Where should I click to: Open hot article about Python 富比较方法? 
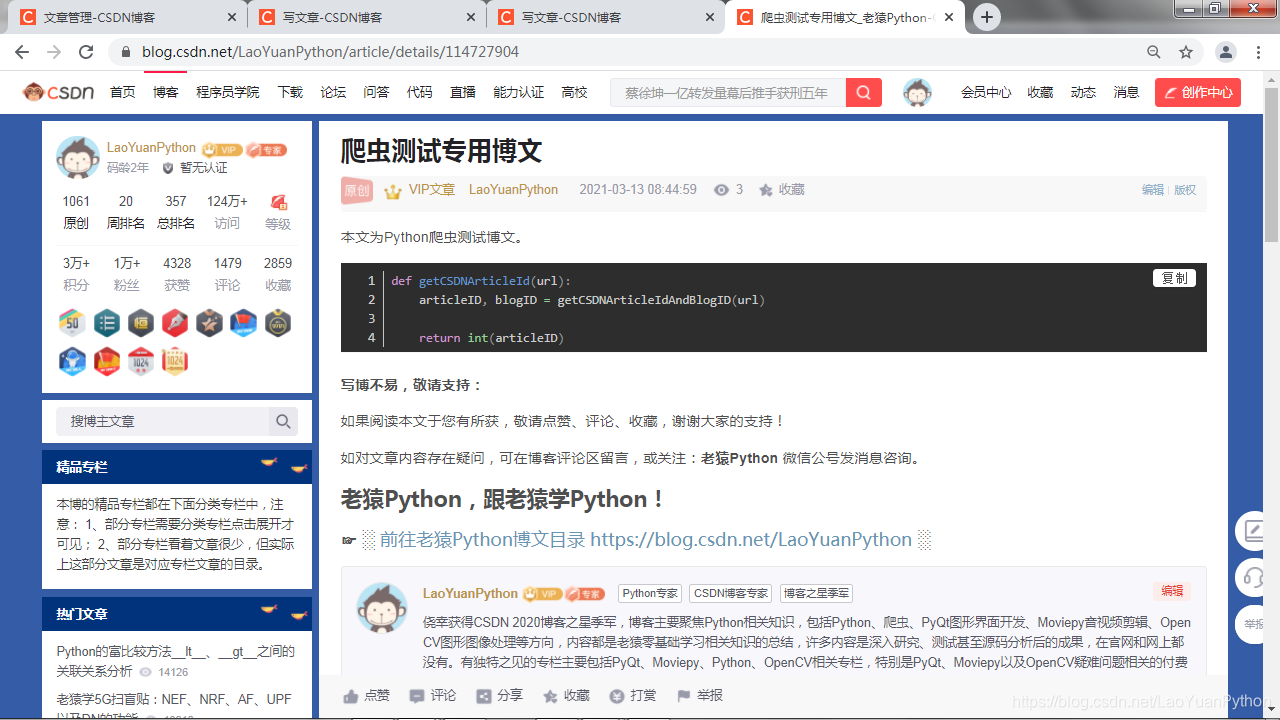point(176,661)
